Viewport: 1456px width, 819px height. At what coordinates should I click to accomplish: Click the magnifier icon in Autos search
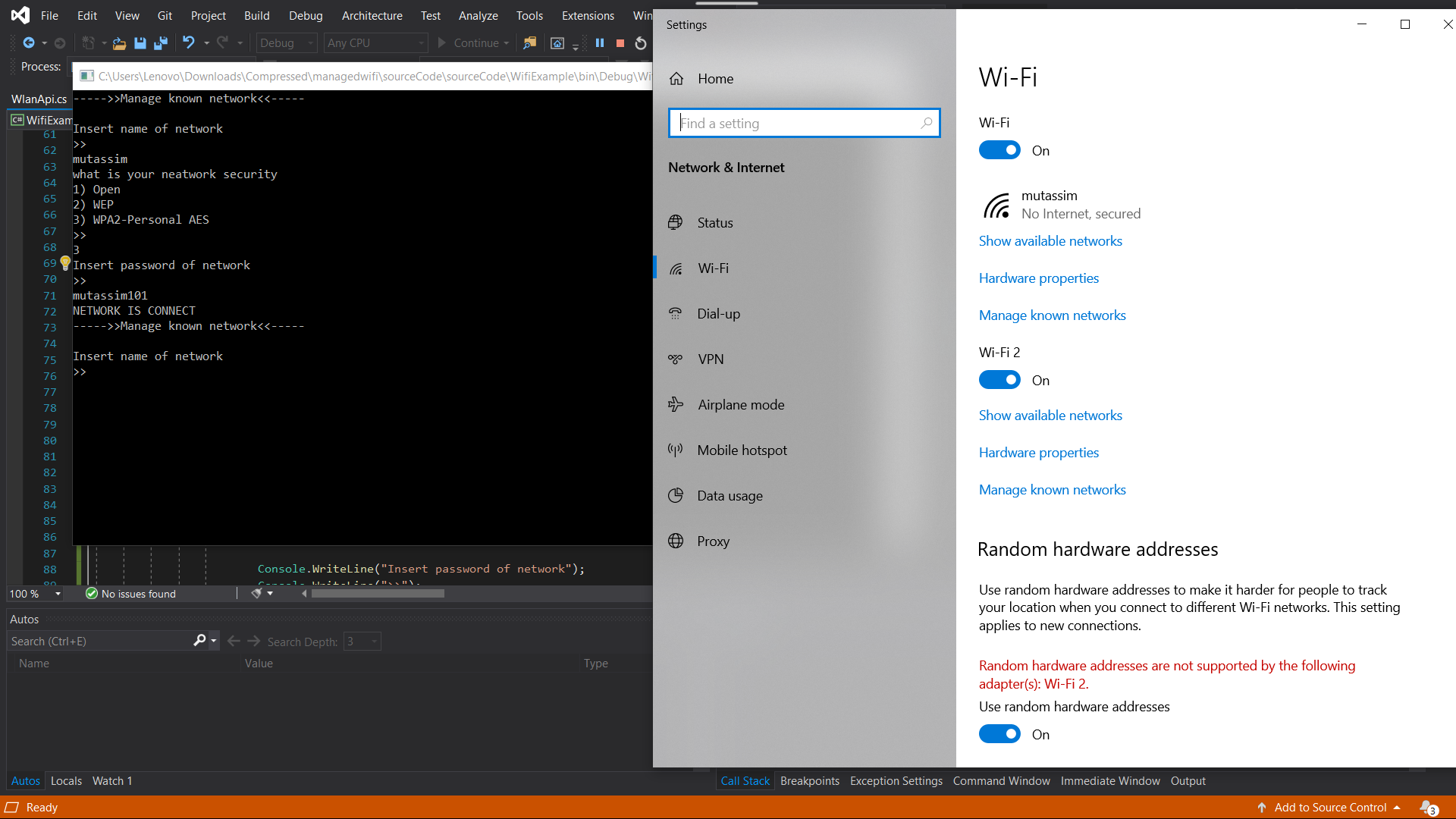coord(199,641)
